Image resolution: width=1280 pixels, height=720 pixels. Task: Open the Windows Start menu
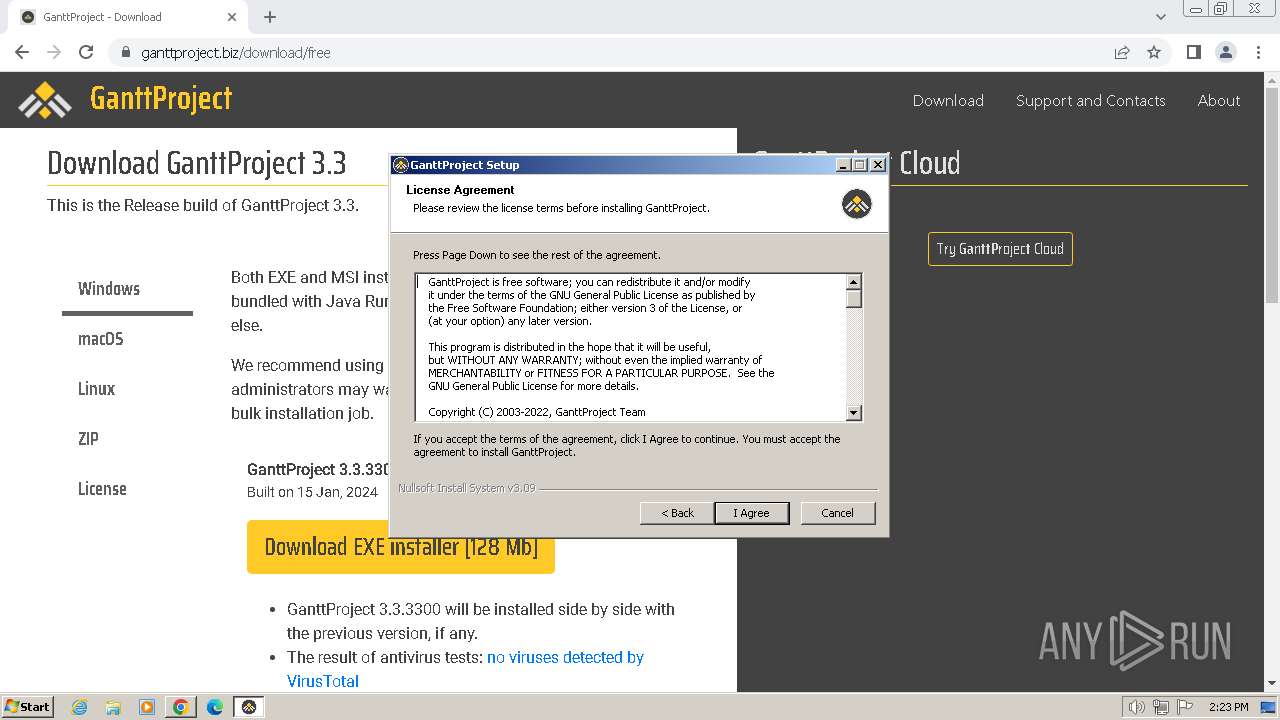tap(27, 707)
